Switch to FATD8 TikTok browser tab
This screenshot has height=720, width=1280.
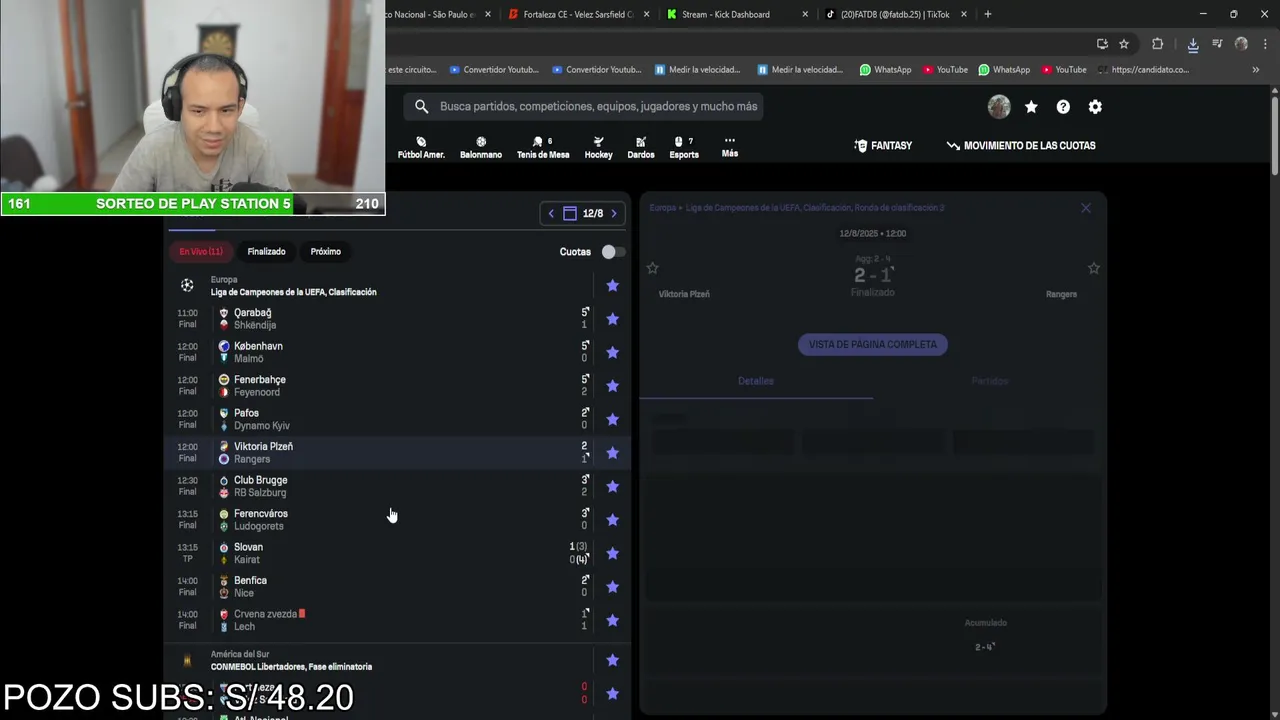(896, 14)
